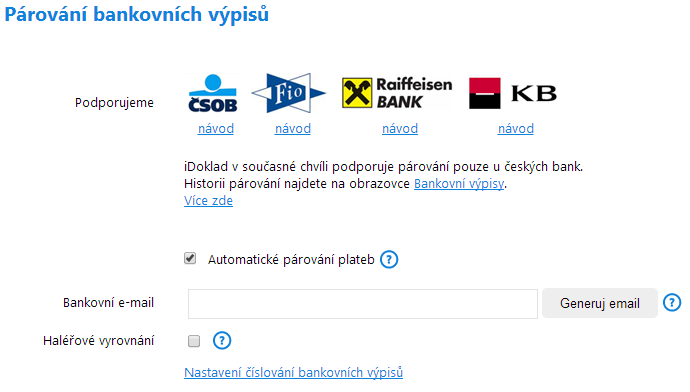Click the ČSOB bank logo

(x=213, y=93)
